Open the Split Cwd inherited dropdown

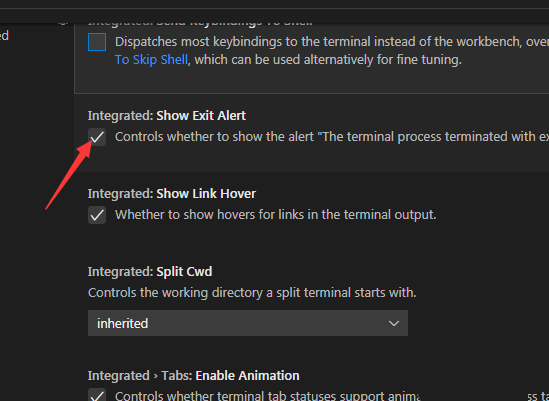point(248,323)
